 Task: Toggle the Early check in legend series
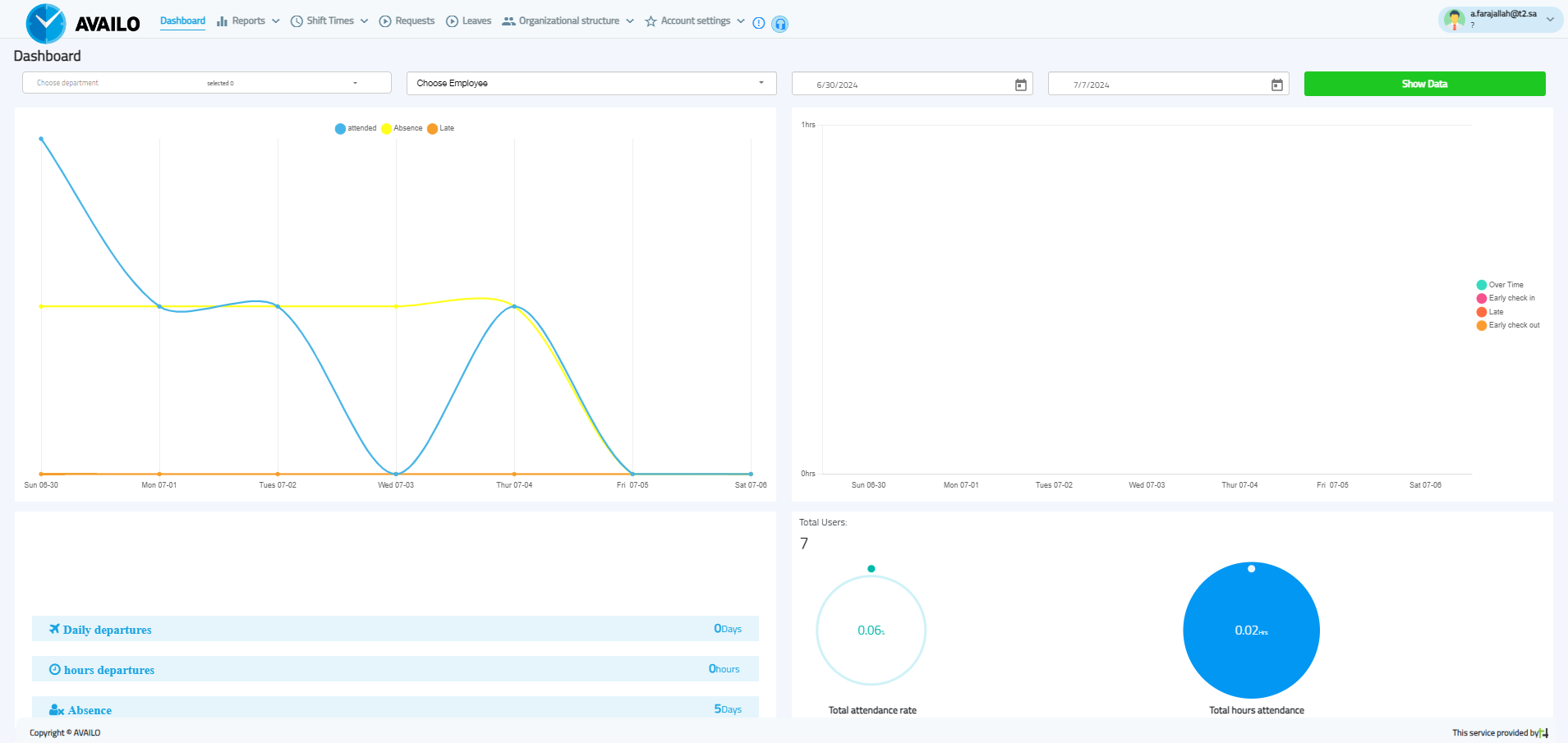tap(1506, 298)
